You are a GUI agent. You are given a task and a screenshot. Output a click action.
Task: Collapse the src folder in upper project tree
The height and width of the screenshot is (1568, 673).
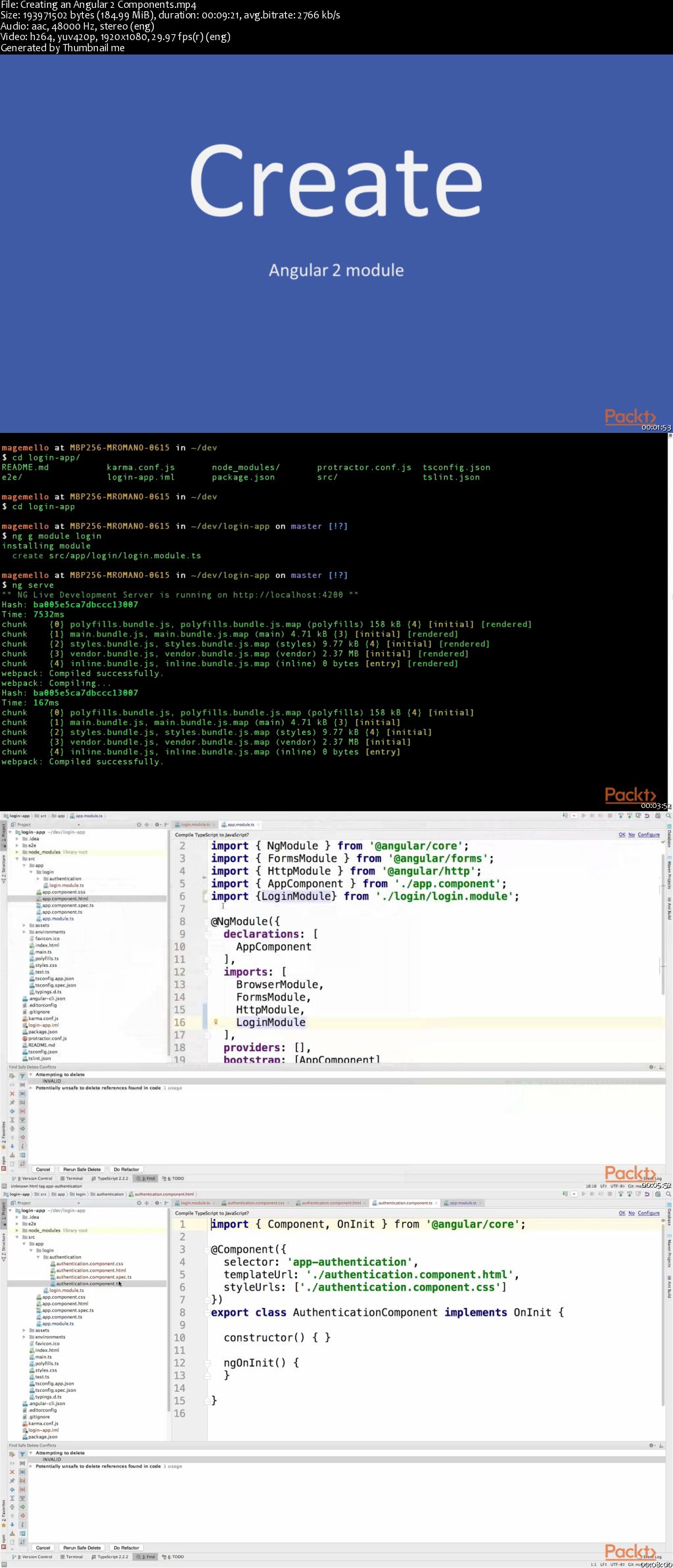[x=17, y=859]
